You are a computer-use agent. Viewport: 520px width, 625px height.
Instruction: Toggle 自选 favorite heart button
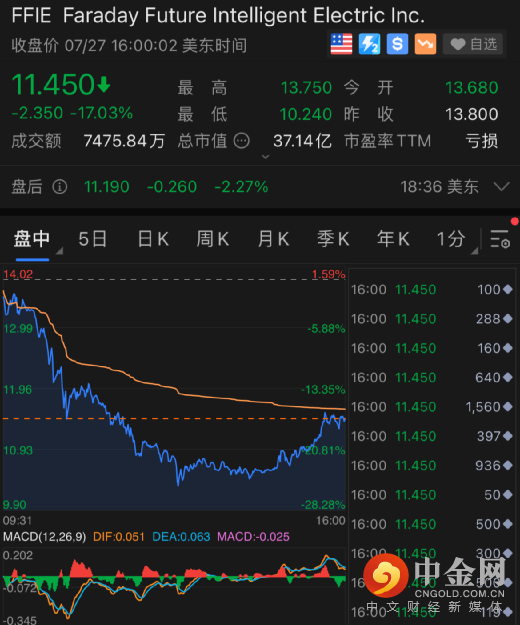(x=474, y=44)
